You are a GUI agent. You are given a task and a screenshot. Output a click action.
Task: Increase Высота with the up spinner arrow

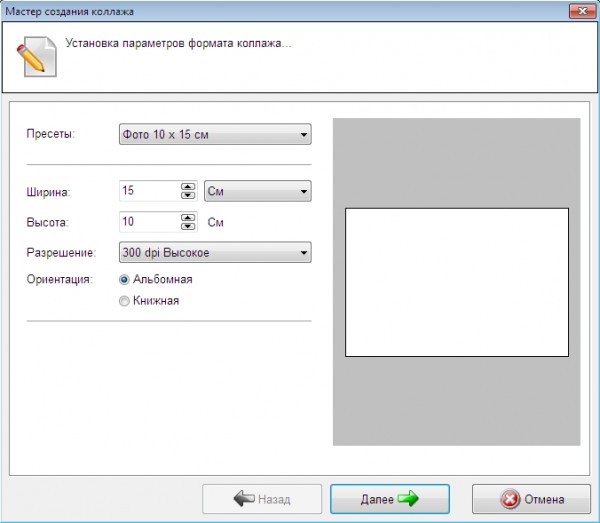[x=188, y=218]
